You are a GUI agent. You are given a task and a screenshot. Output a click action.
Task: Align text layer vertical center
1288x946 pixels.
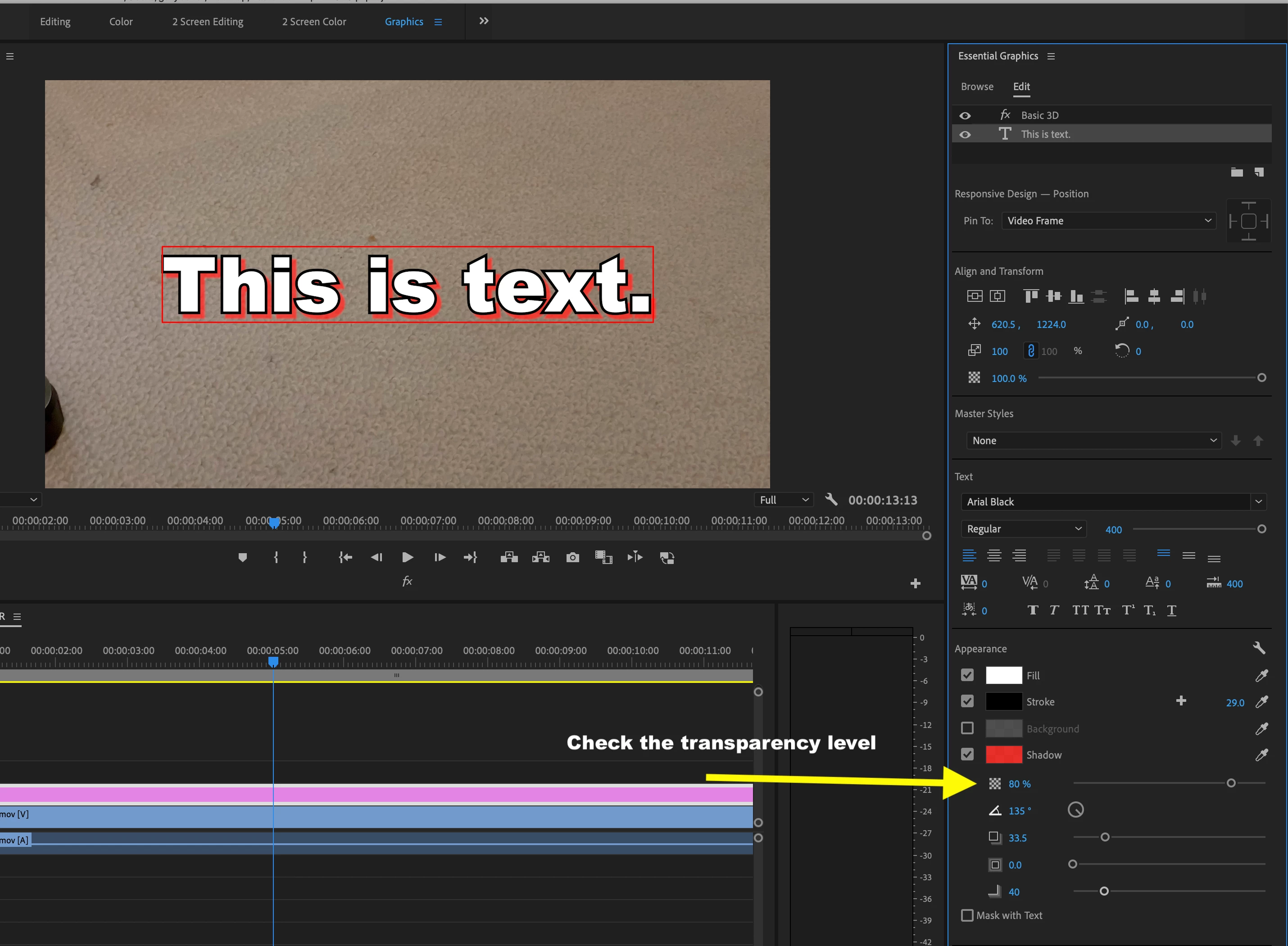pos(974,296)
